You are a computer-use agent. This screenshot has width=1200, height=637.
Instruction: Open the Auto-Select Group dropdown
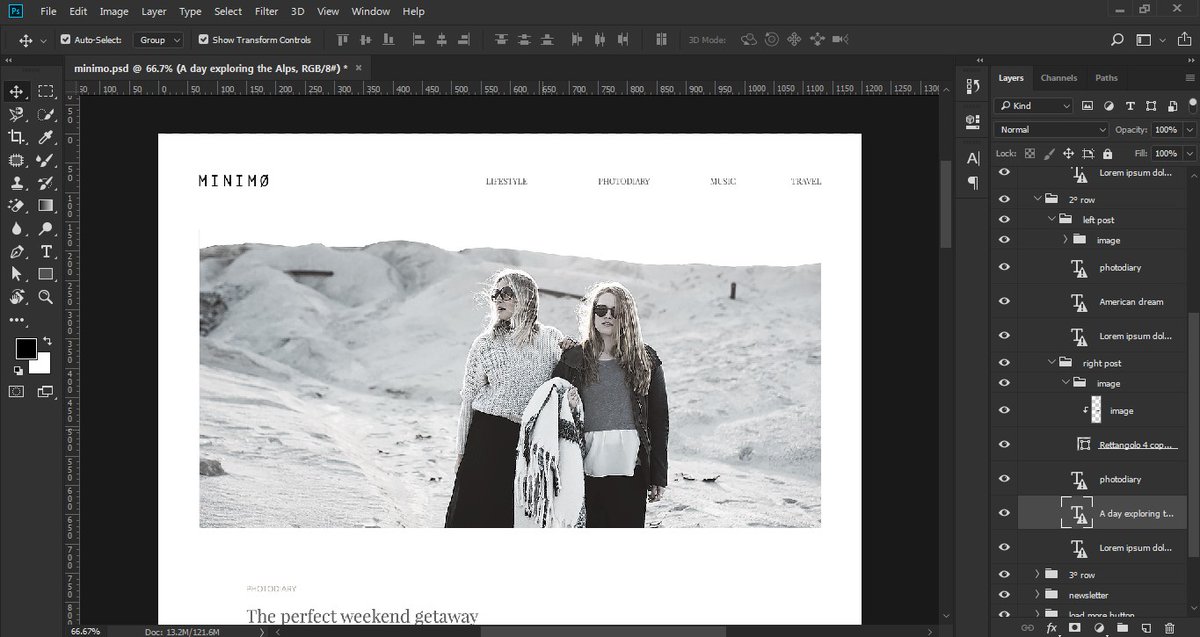tap(160, 40)
